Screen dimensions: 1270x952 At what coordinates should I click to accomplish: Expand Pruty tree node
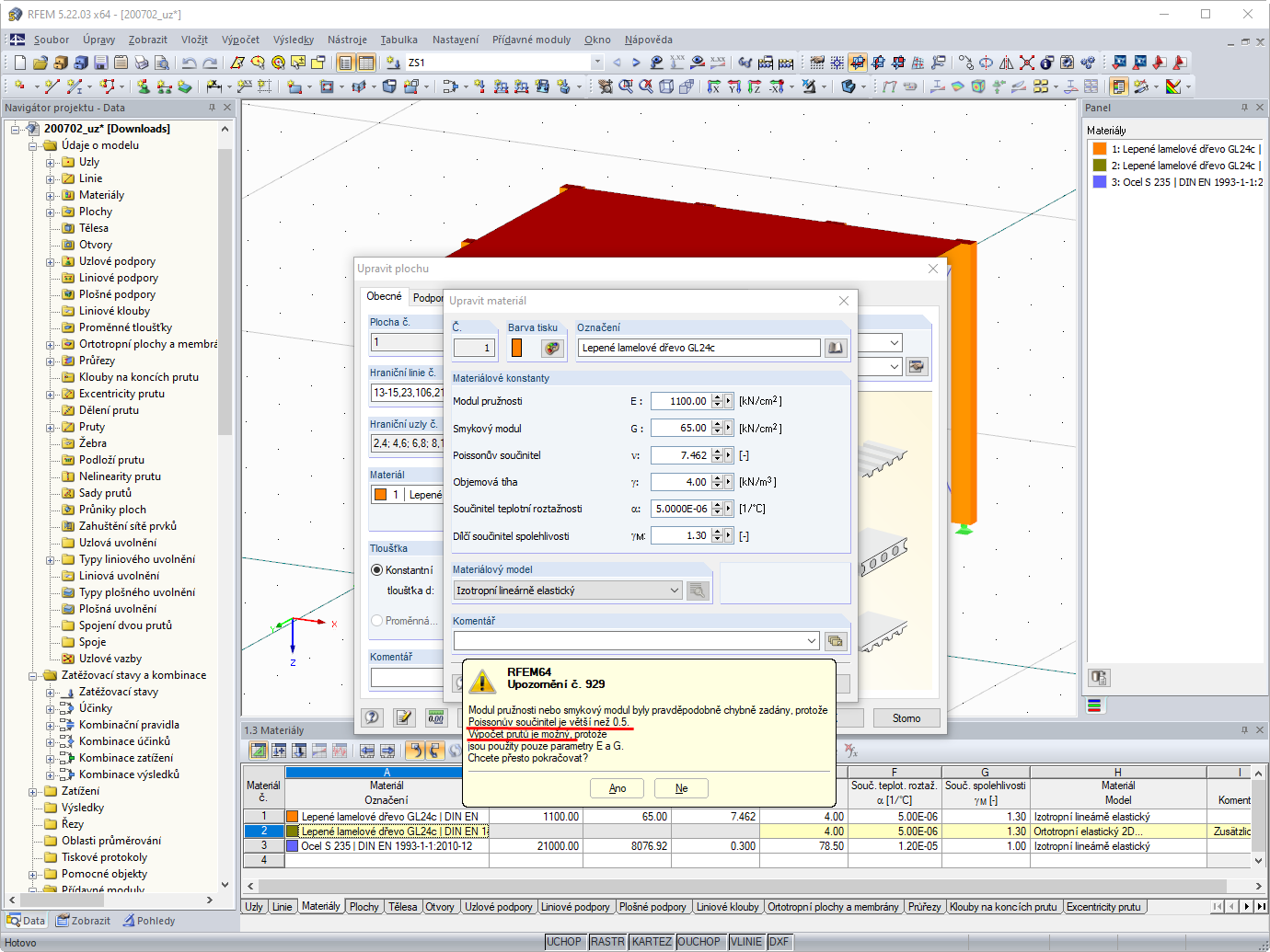pyautogui.click(x=51, y=428)
